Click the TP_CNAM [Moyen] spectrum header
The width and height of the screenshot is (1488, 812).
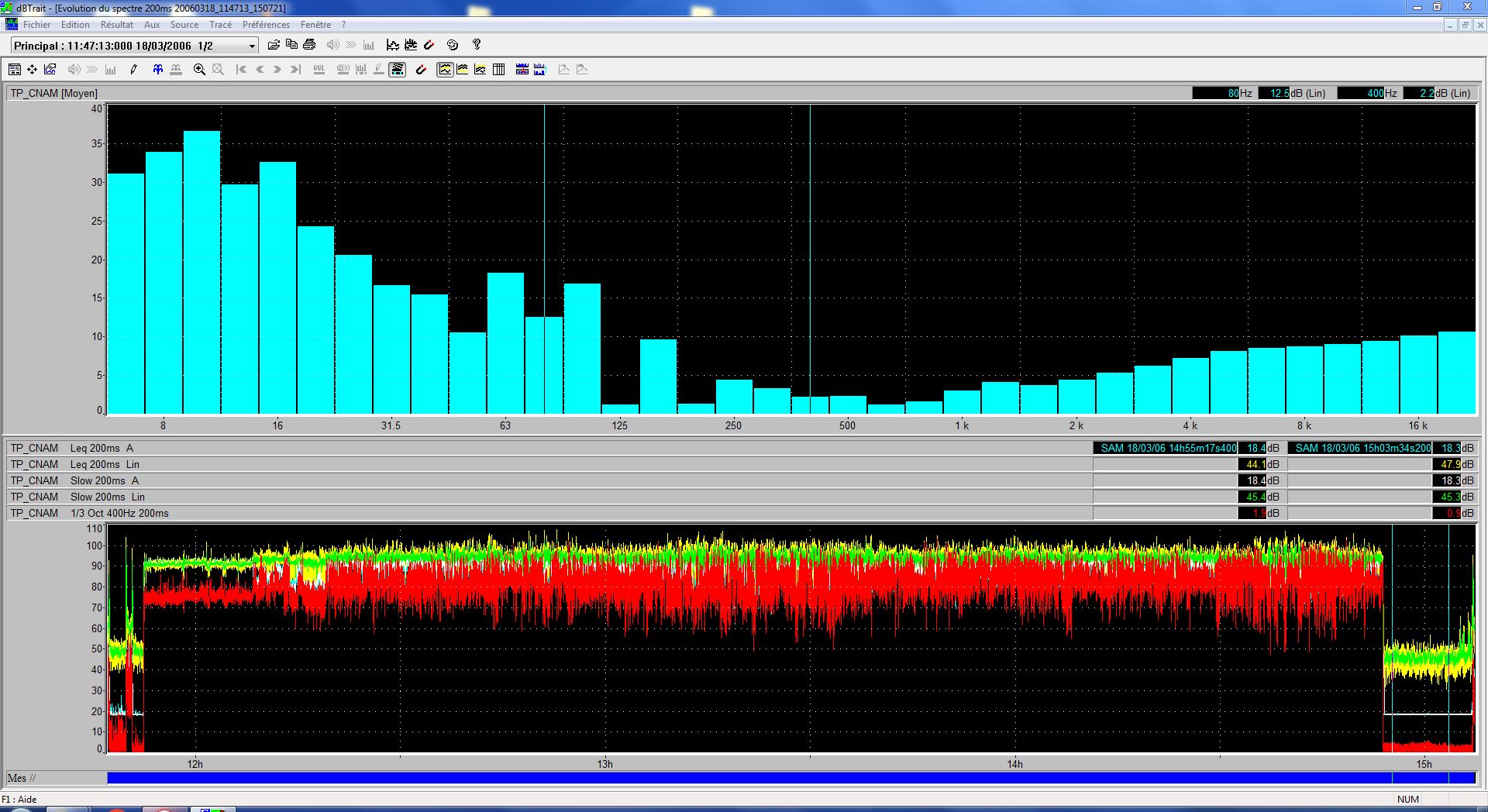coord(54,93)
